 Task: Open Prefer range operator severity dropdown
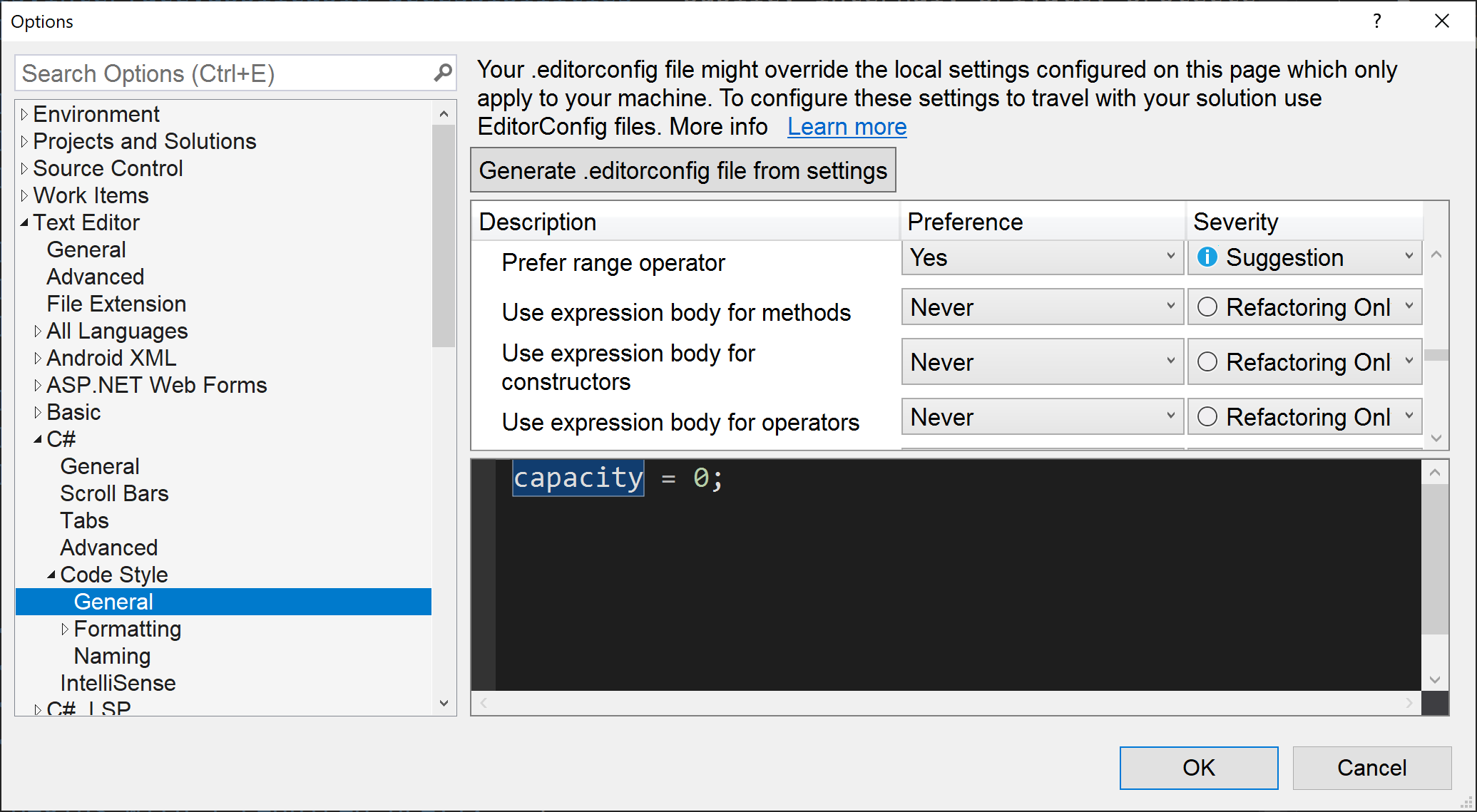[x=1304, y=257]
